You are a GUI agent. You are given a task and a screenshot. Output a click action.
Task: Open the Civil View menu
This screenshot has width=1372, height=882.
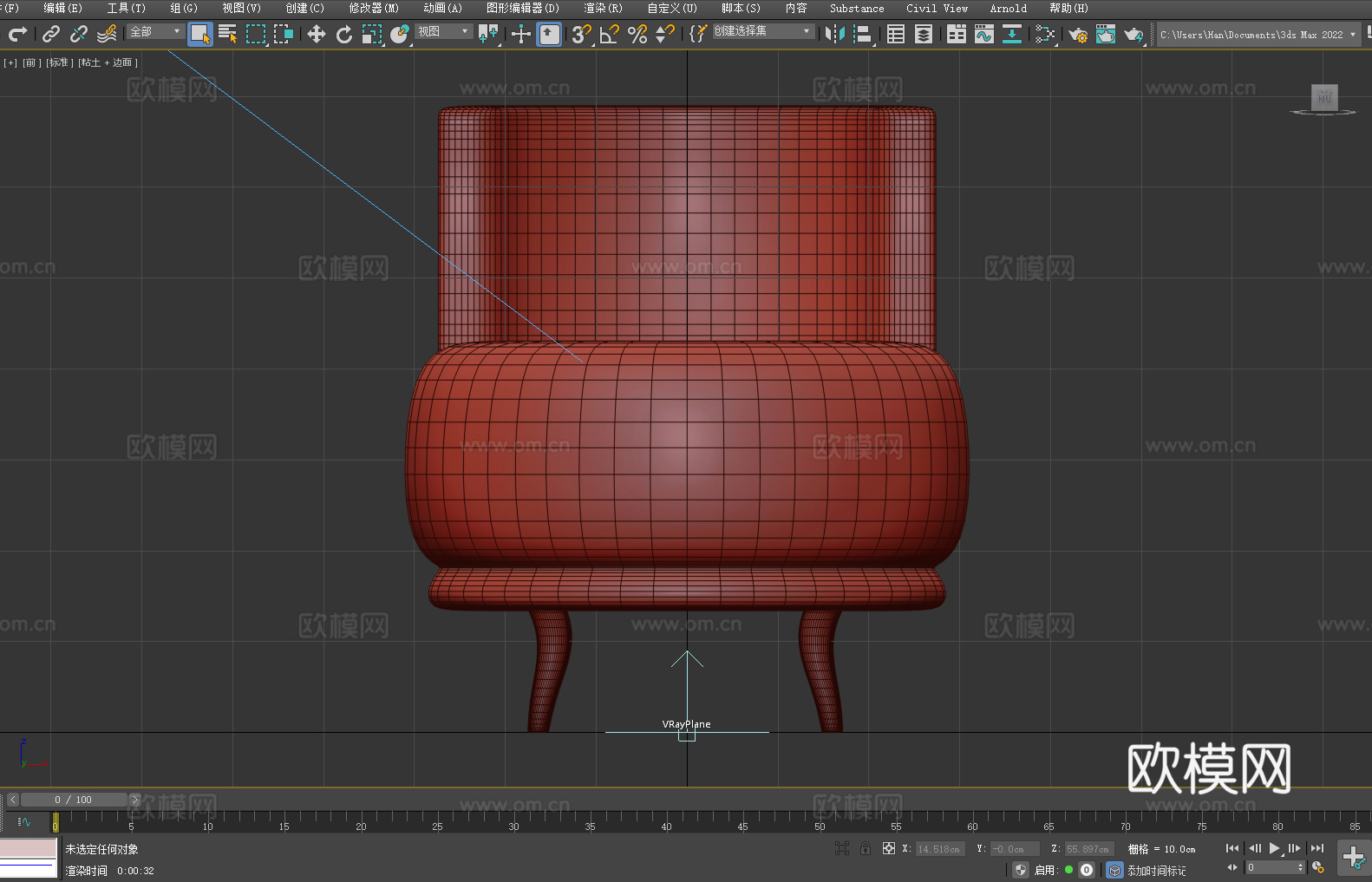937,8
